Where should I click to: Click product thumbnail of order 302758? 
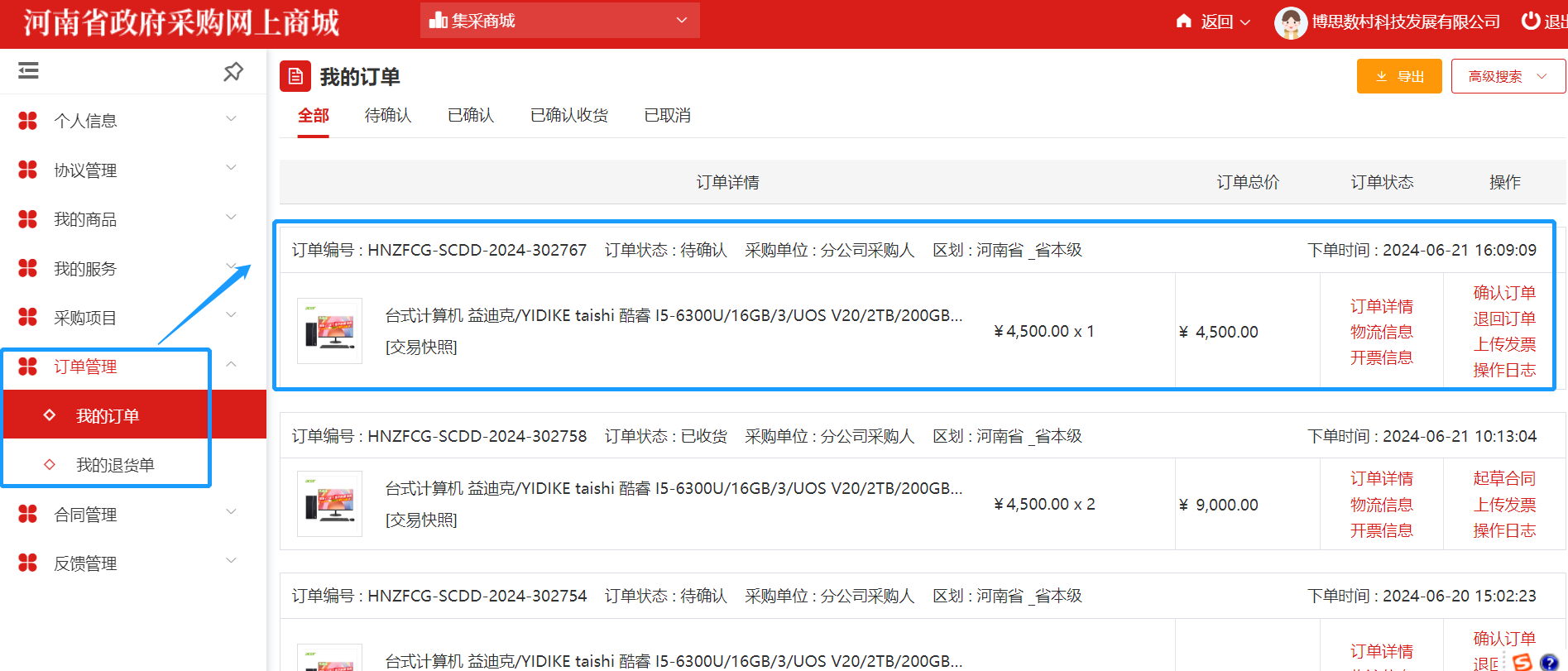coord(329,504)
